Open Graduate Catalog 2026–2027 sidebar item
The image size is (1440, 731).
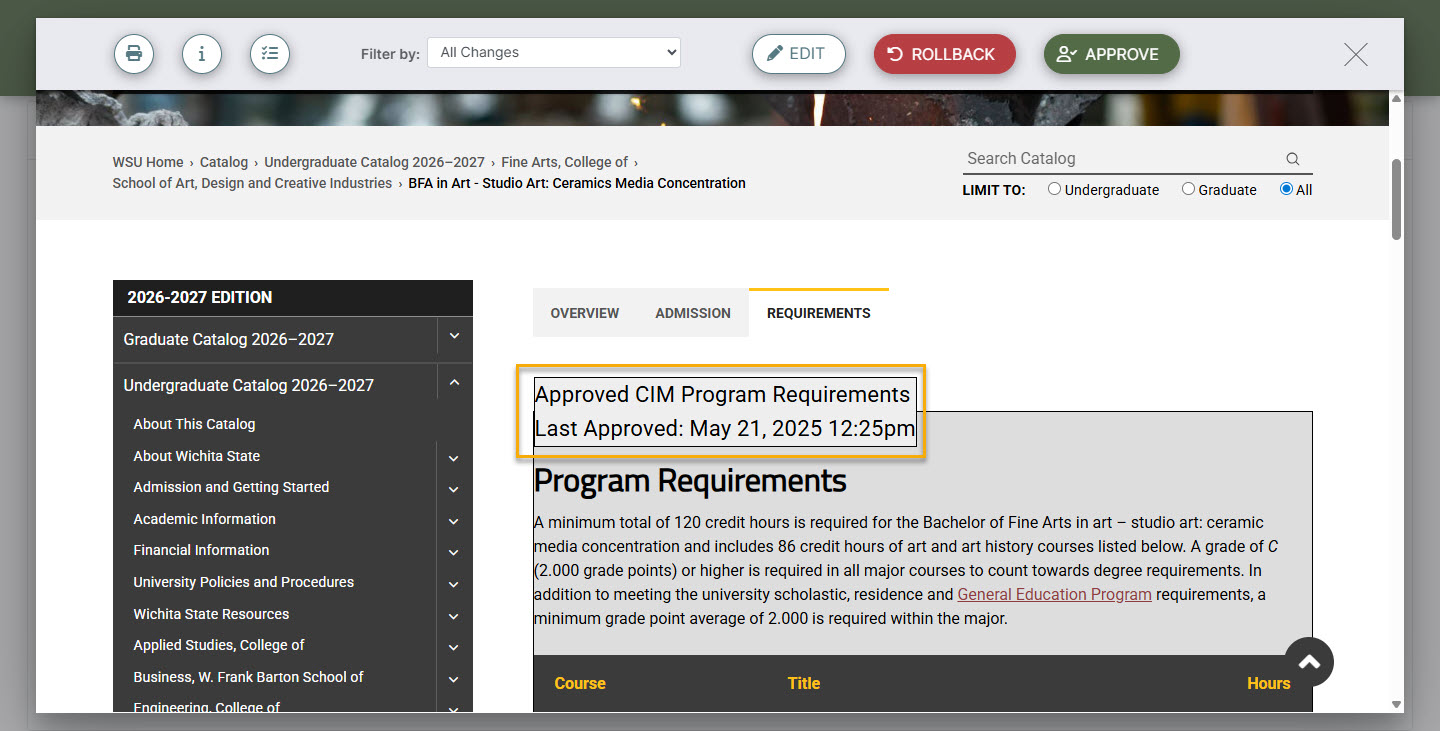pyautogui.click(x=228, y=339)
